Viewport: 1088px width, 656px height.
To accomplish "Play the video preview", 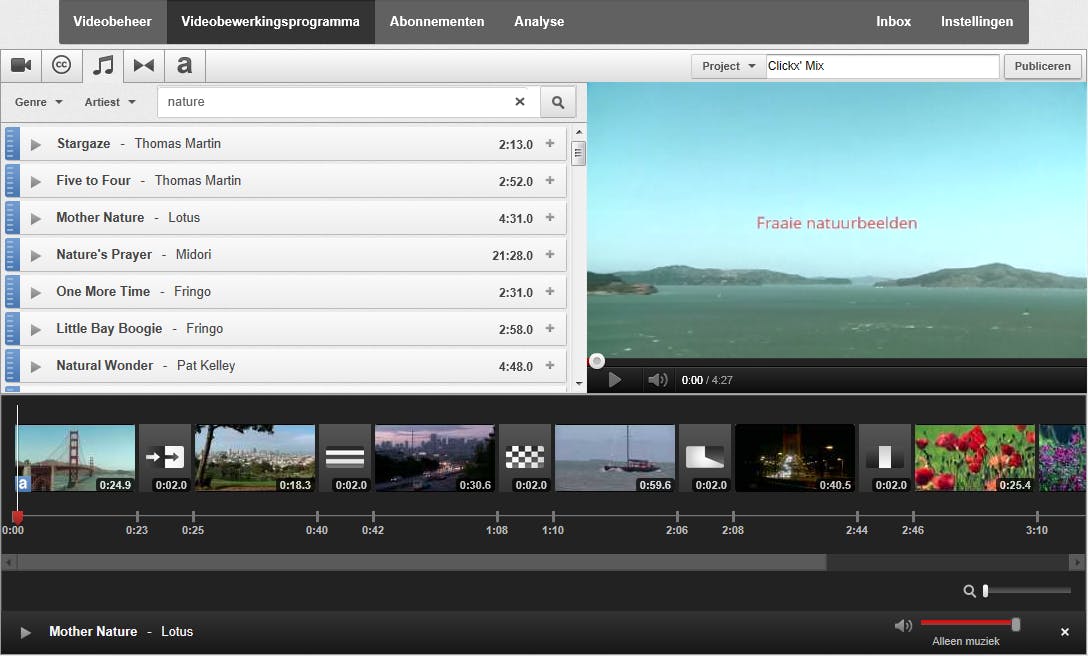I will tap(615, 380).
